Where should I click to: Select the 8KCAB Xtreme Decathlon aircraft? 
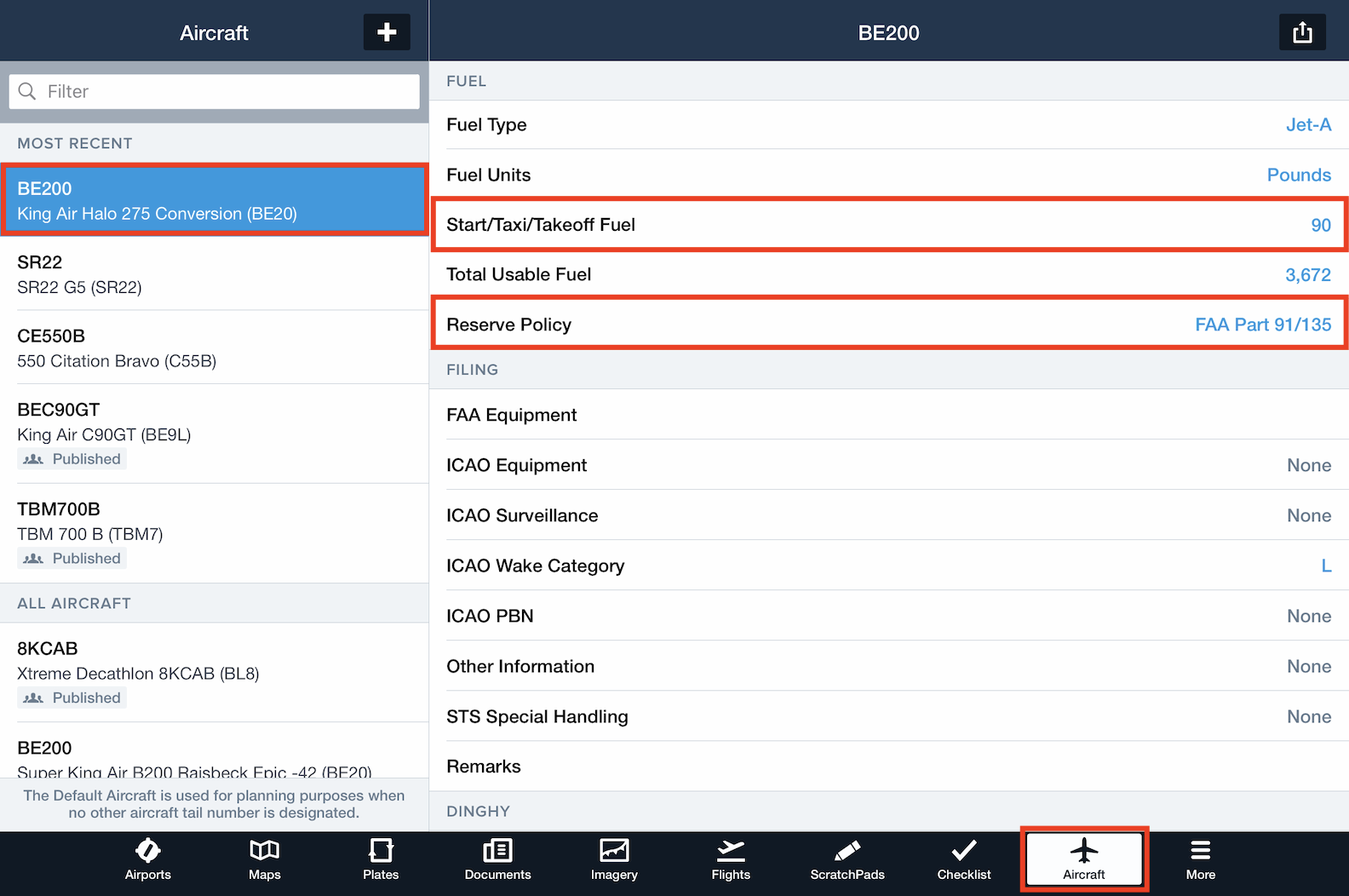(215, 673)
